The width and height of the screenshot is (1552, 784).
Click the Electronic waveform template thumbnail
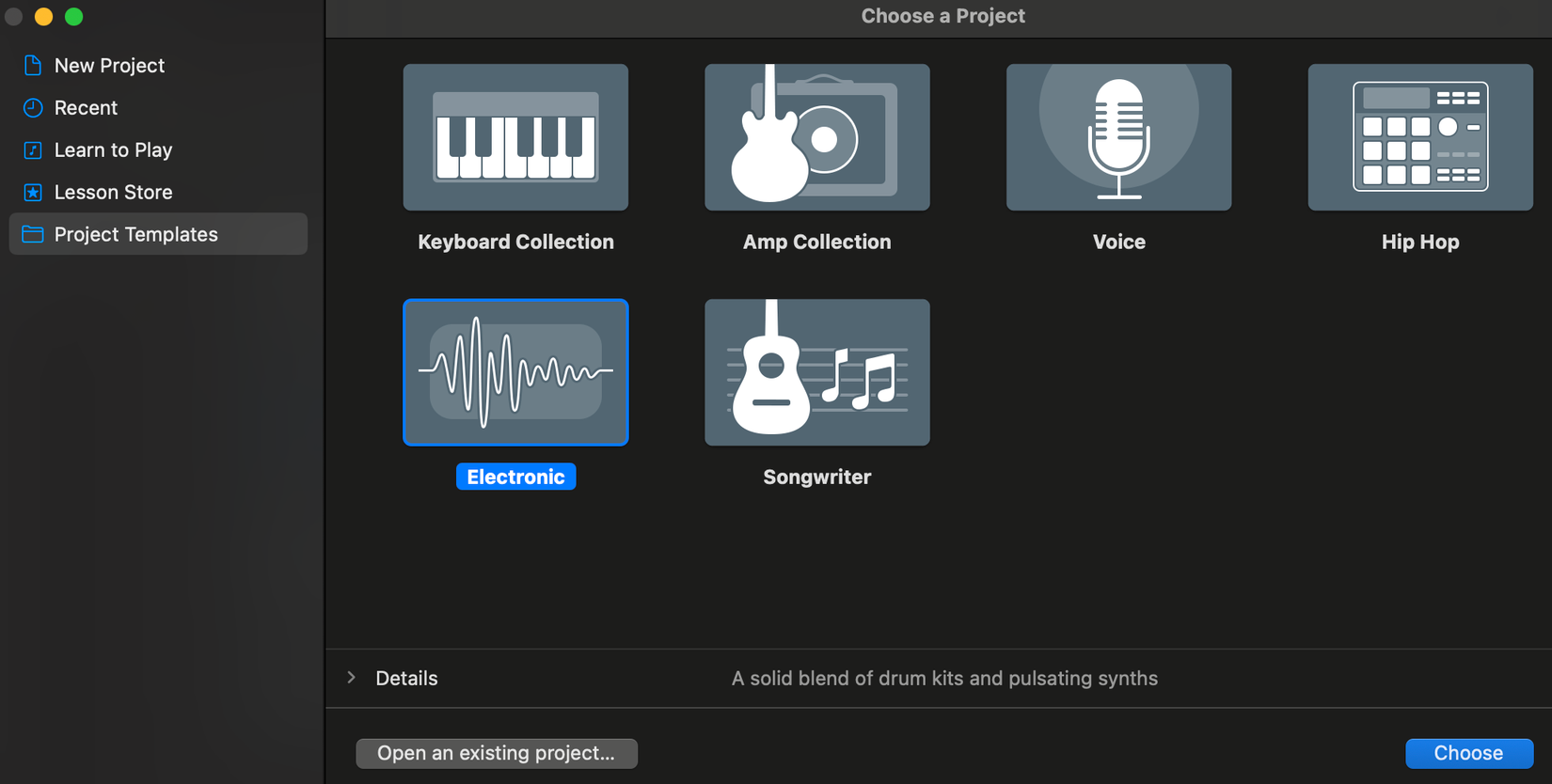coord(515,372)
